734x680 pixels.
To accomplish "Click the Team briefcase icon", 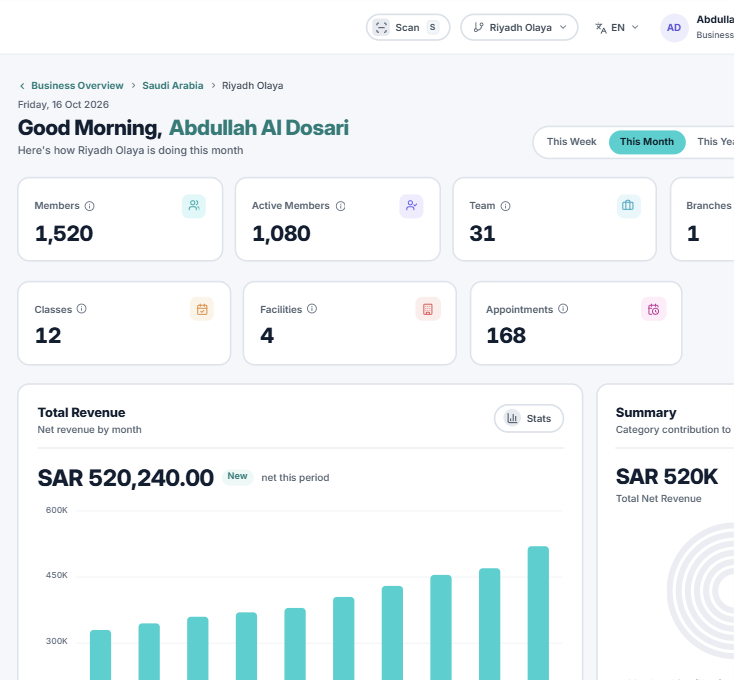I will point(628,206).
